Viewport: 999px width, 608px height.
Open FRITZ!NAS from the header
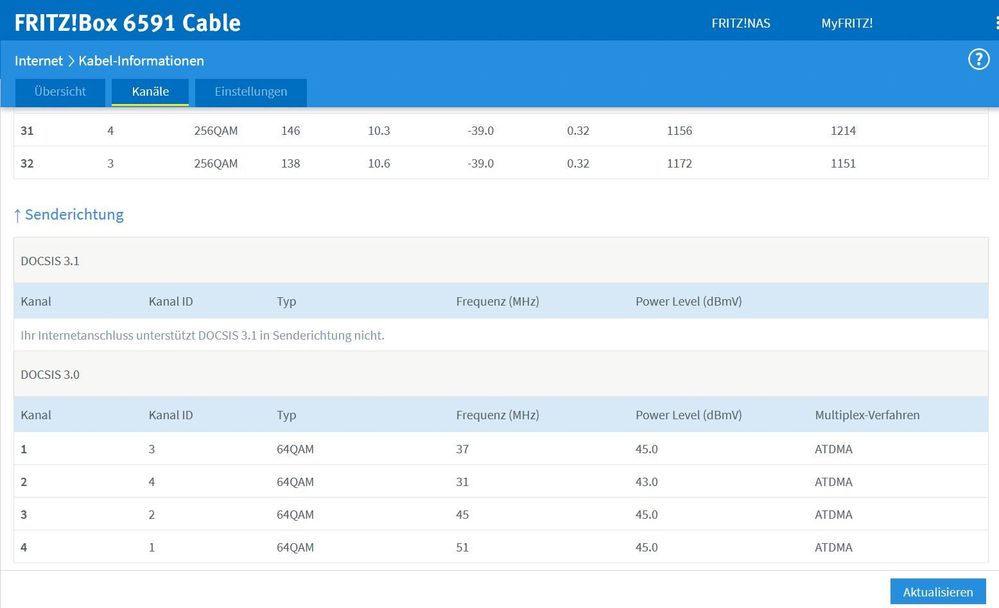740,22
